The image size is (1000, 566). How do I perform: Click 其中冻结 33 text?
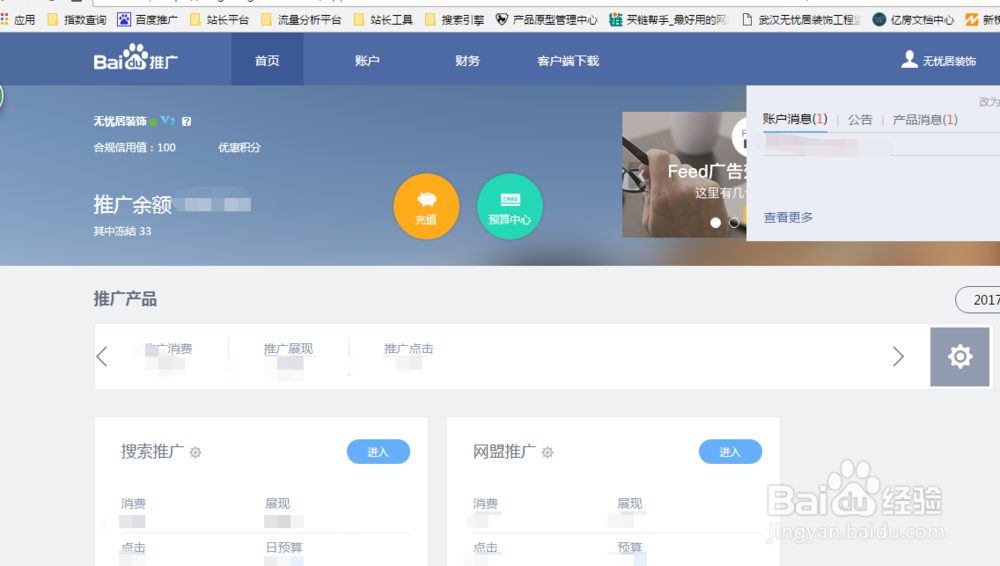coord(122,231)
